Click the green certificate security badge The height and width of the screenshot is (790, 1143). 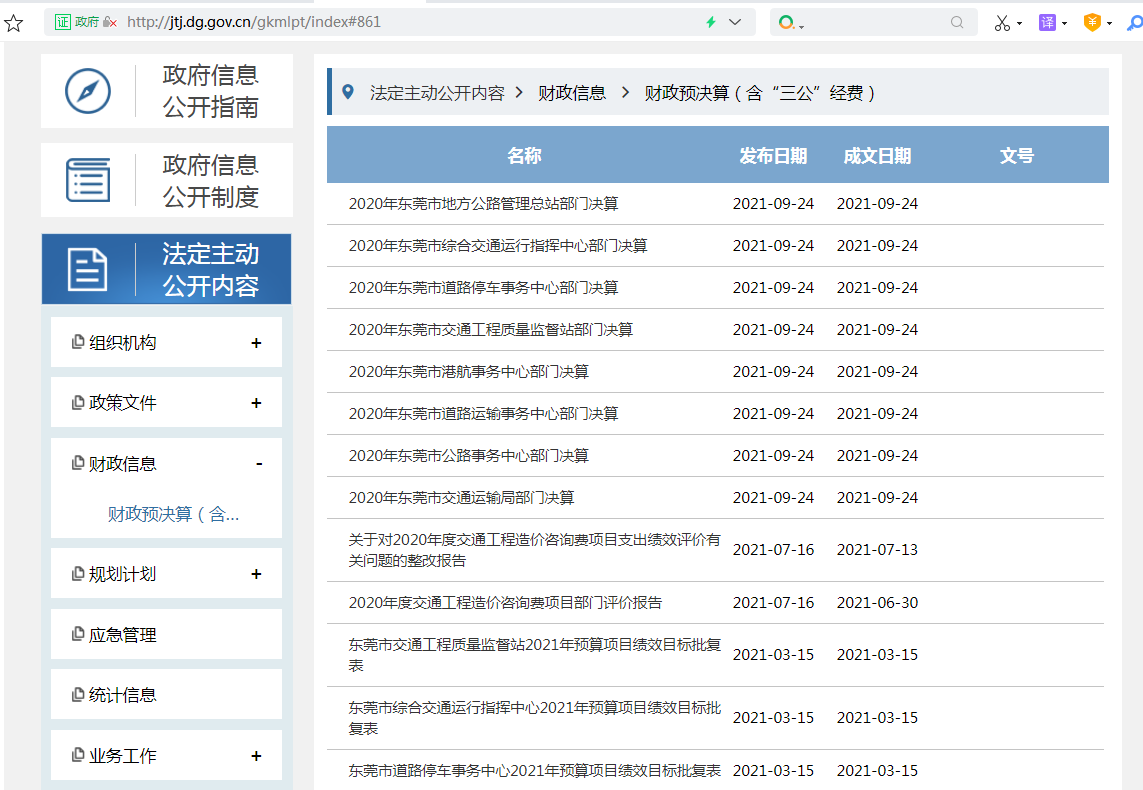(63, 22)
